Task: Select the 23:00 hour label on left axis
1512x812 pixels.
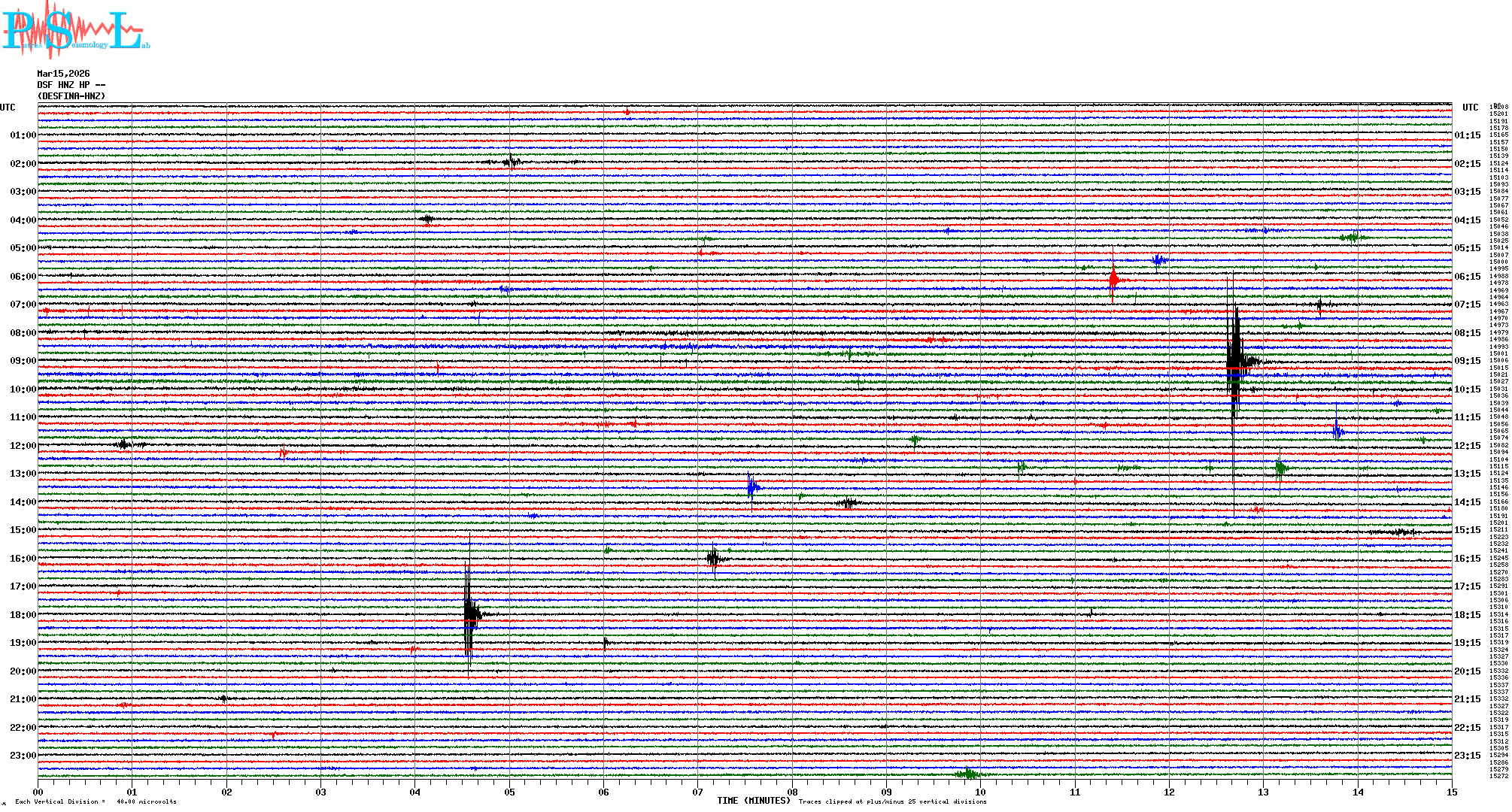Action: 23,756
